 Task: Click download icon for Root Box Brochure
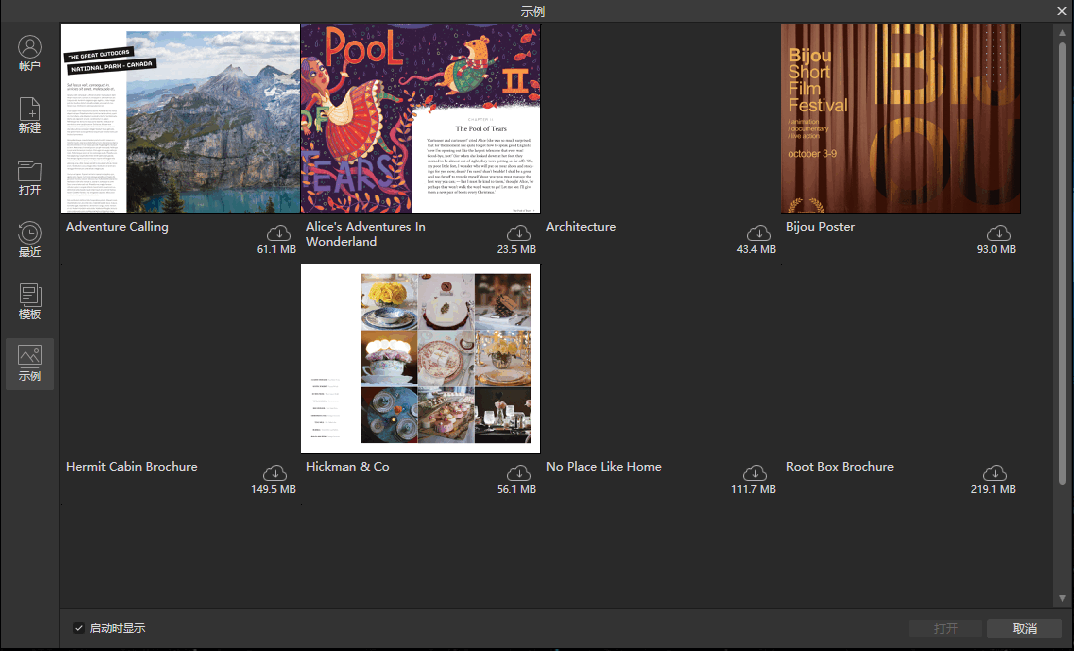(x=995, y=473)
